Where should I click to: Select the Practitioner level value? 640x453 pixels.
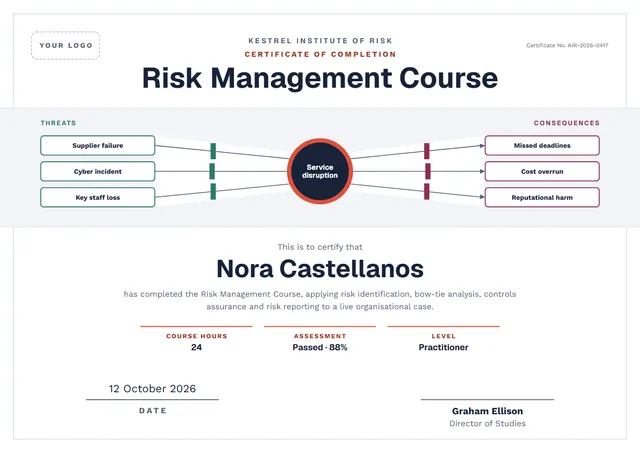(x=443, y=347)
